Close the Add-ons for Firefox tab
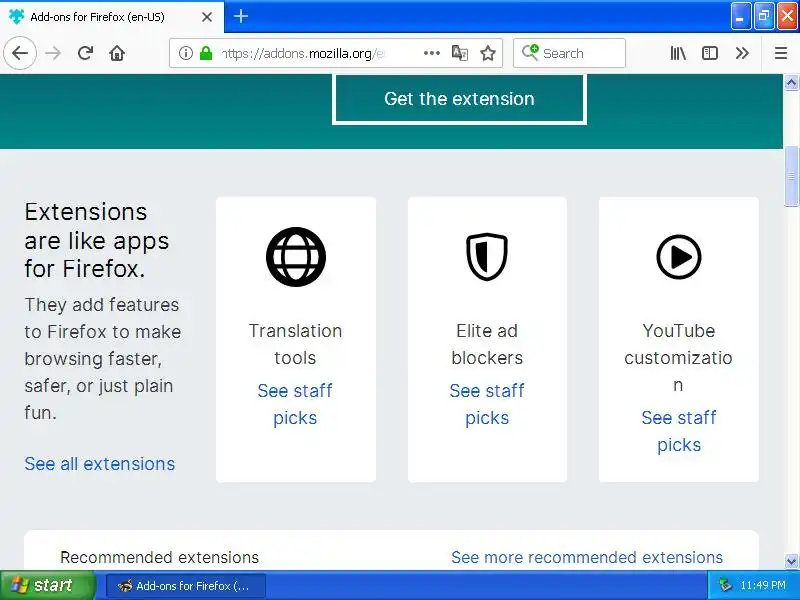This screenshot has width=800, height=600. [207, 17]
